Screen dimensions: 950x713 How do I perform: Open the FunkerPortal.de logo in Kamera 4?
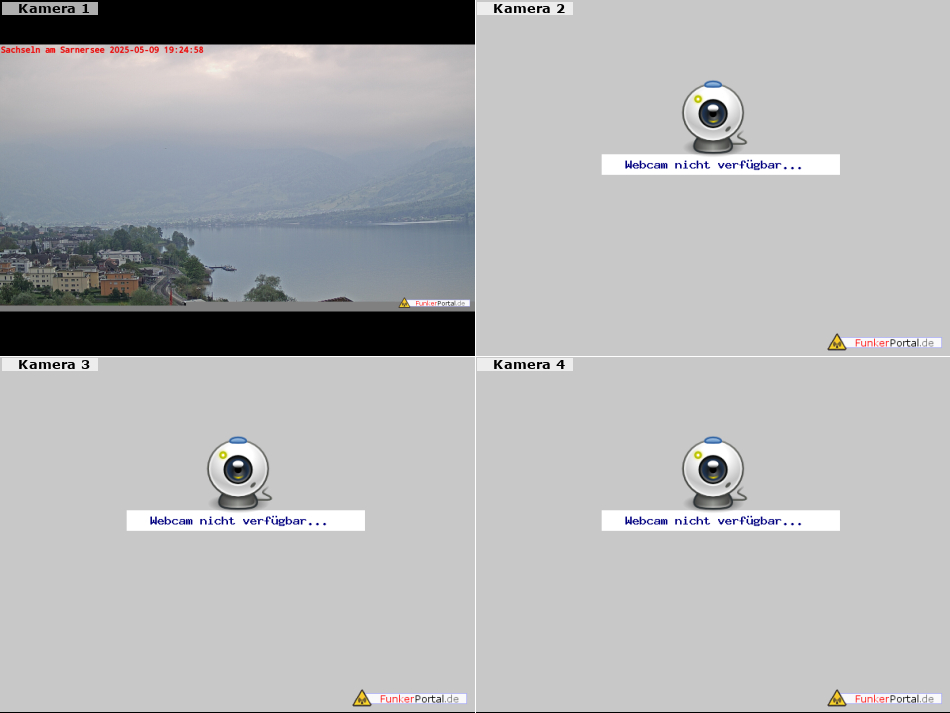885,698
